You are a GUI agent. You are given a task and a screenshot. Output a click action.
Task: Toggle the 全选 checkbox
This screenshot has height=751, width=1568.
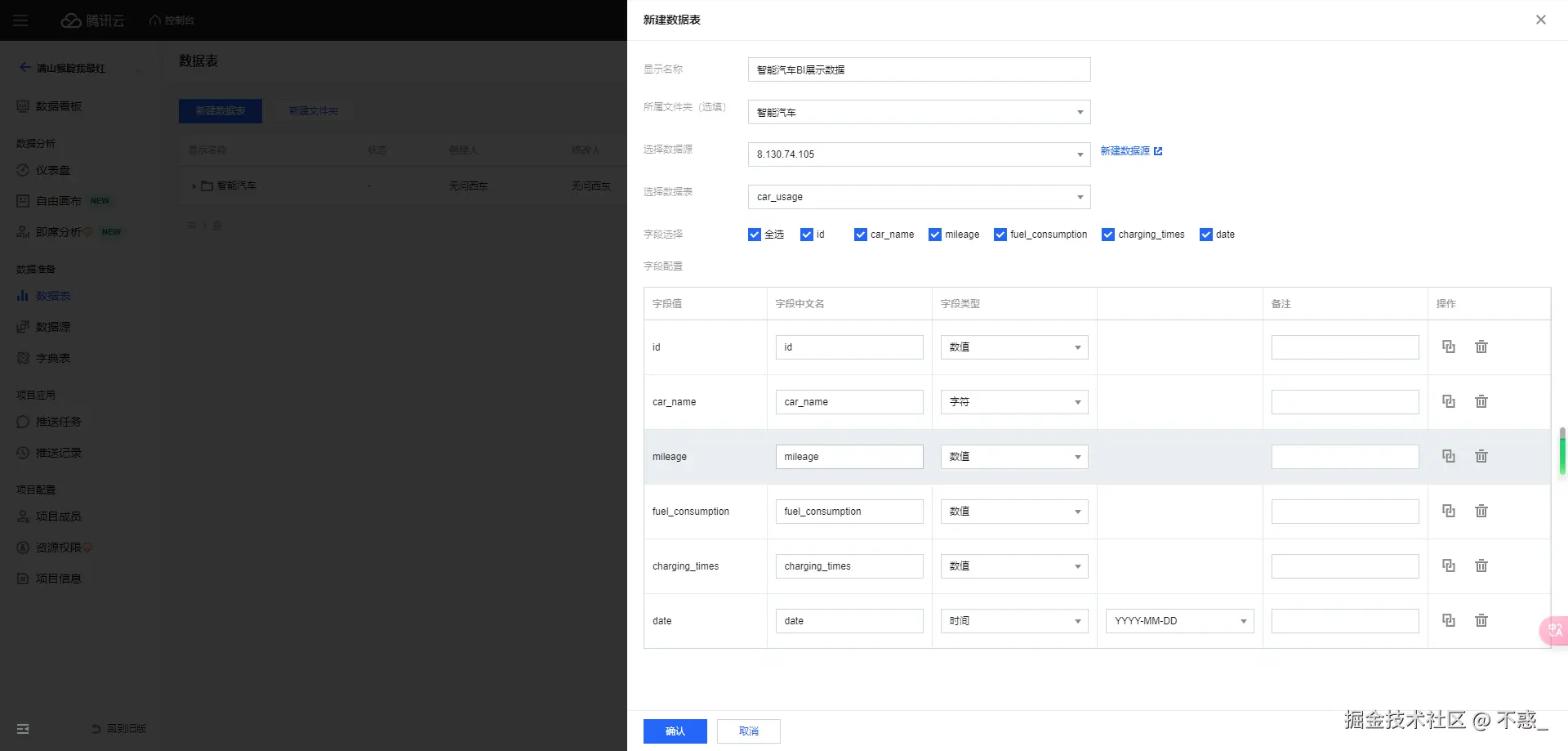click(754, 235)
